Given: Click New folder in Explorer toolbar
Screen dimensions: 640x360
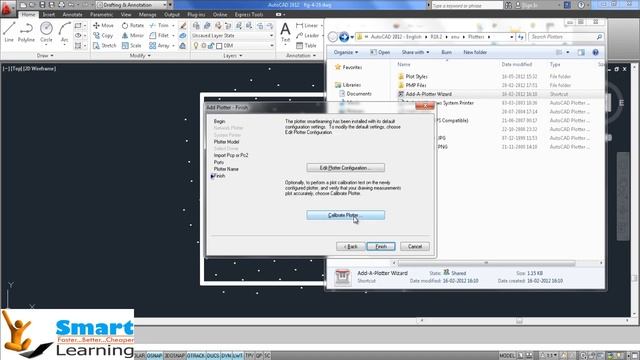Looking at the screenshot, I should [x=475, y=52].
